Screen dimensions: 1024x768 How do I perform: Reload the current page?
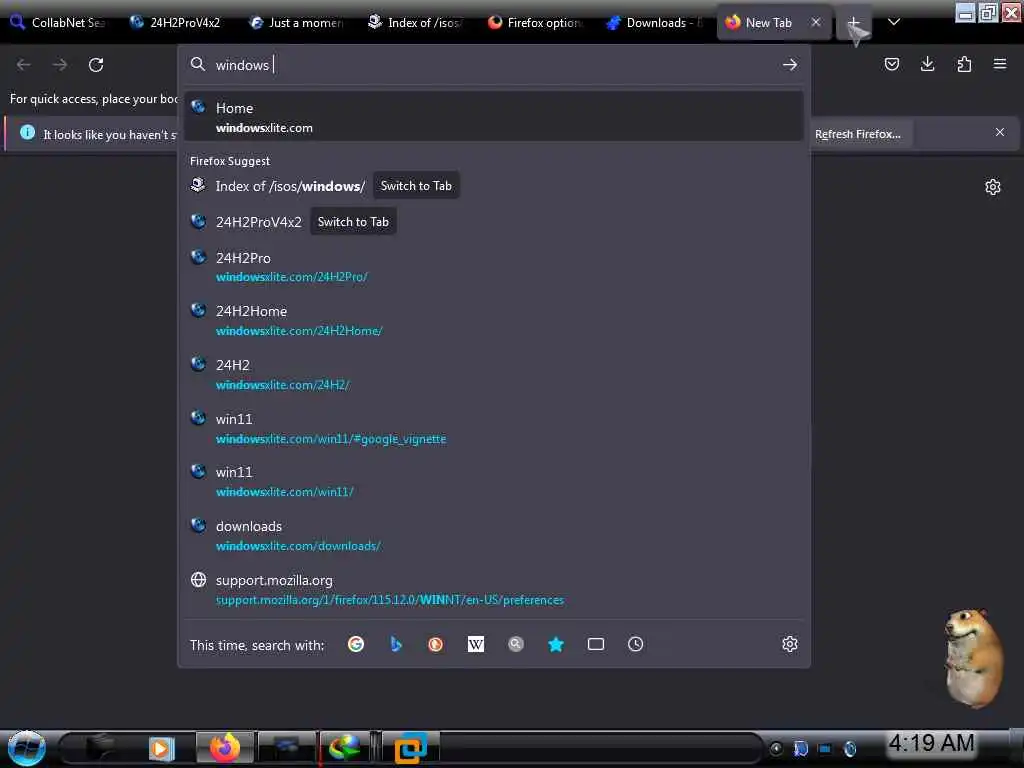[x=96, y=65]
